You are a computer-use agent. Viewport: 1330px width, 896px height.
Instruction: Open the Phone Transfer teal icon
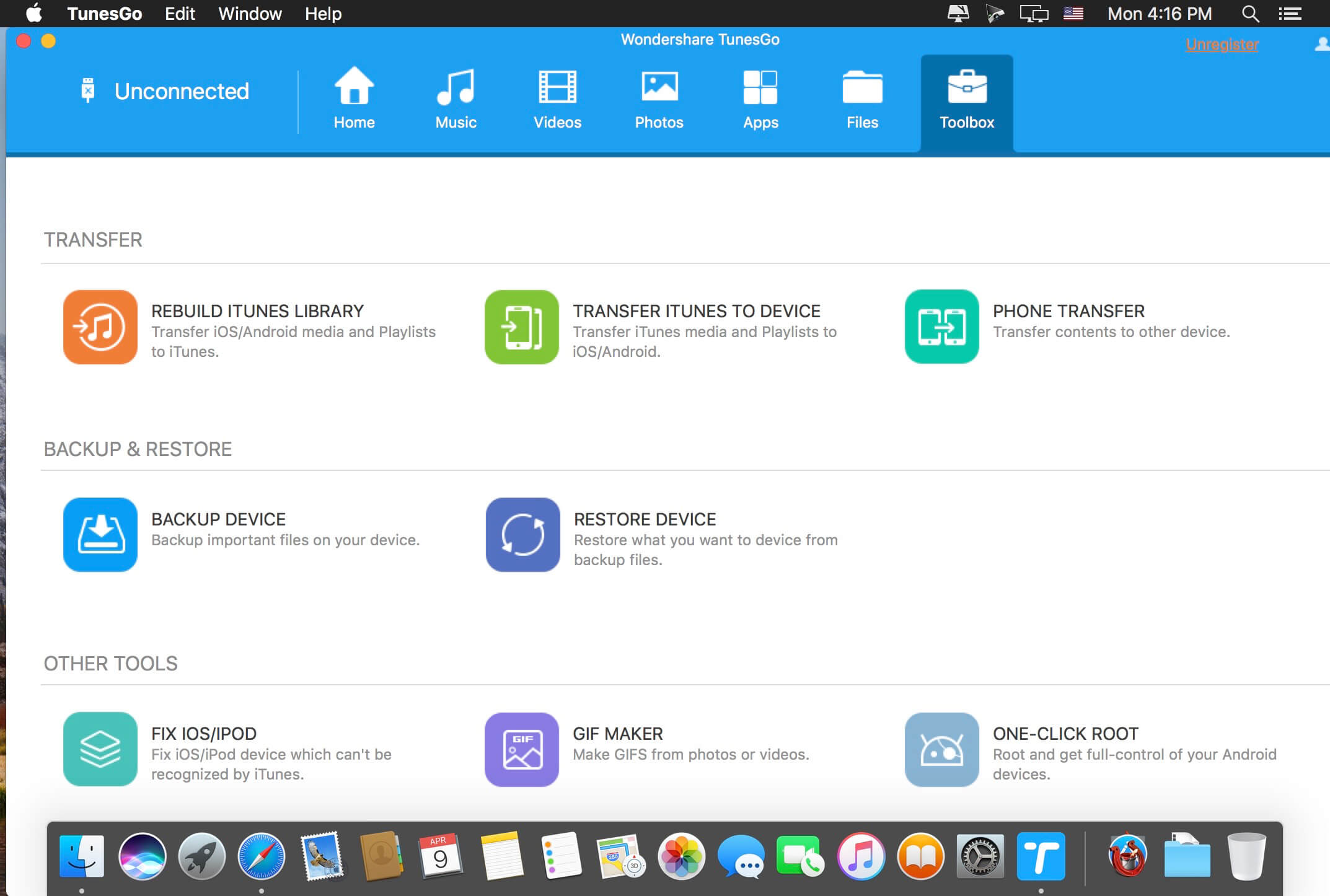coord(942,327)
